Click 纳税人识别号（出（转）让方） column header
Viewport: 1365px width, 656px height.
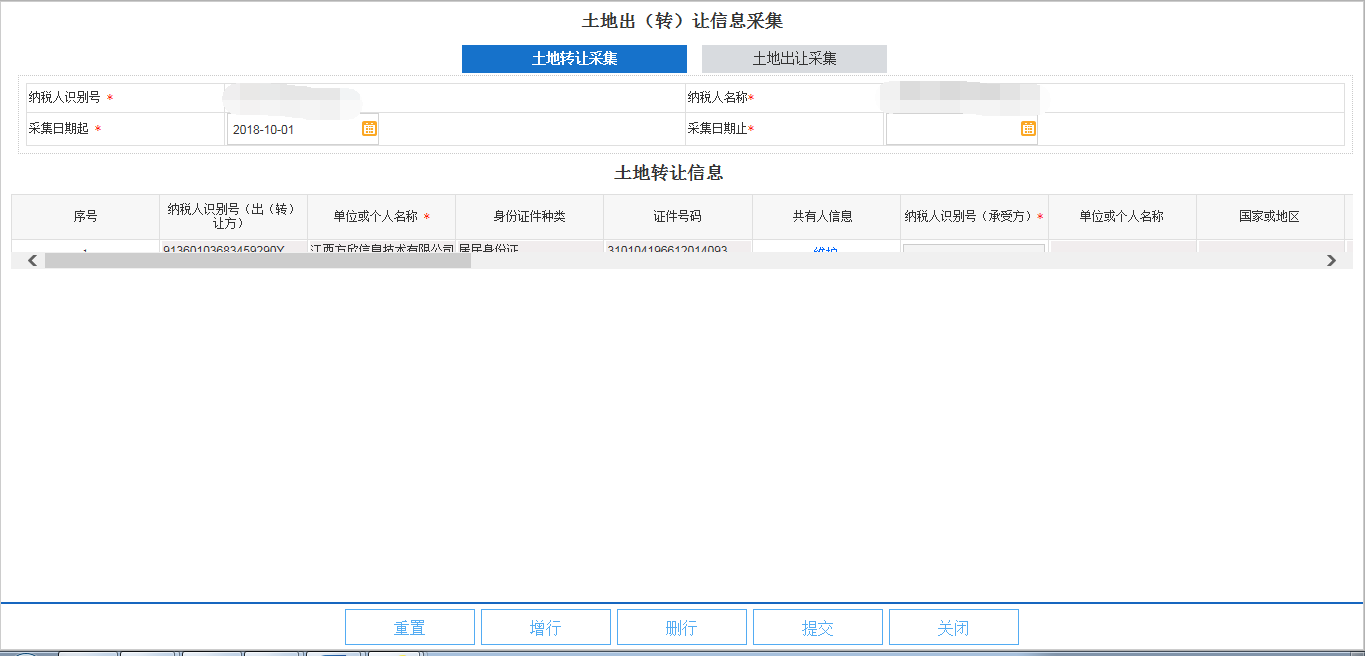pos(233,216)
